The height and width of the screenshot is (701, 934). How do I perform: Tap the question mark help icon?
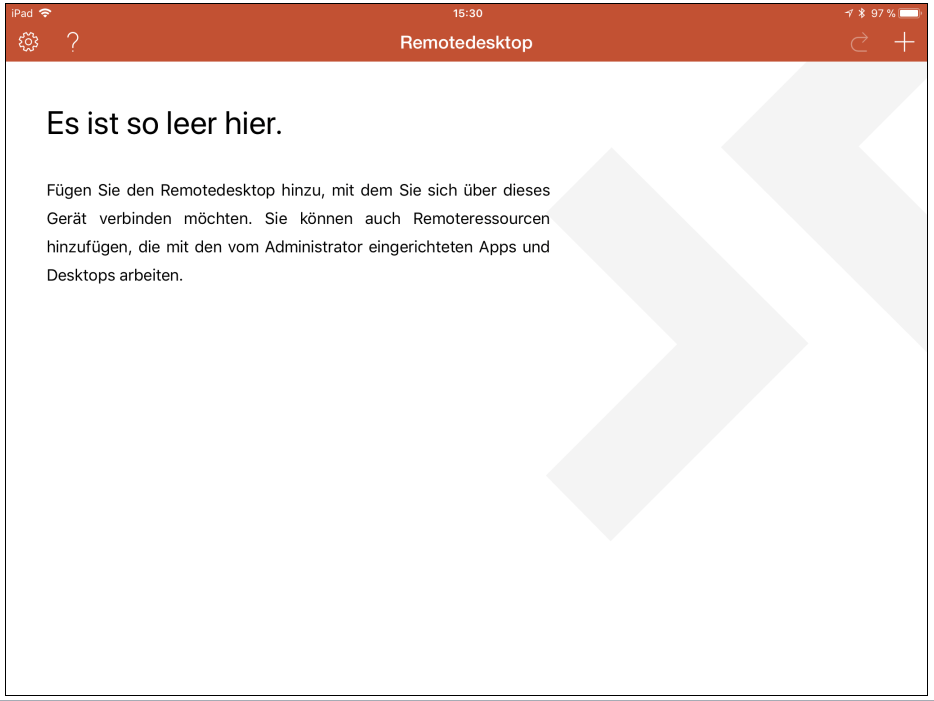click(73, 42)
